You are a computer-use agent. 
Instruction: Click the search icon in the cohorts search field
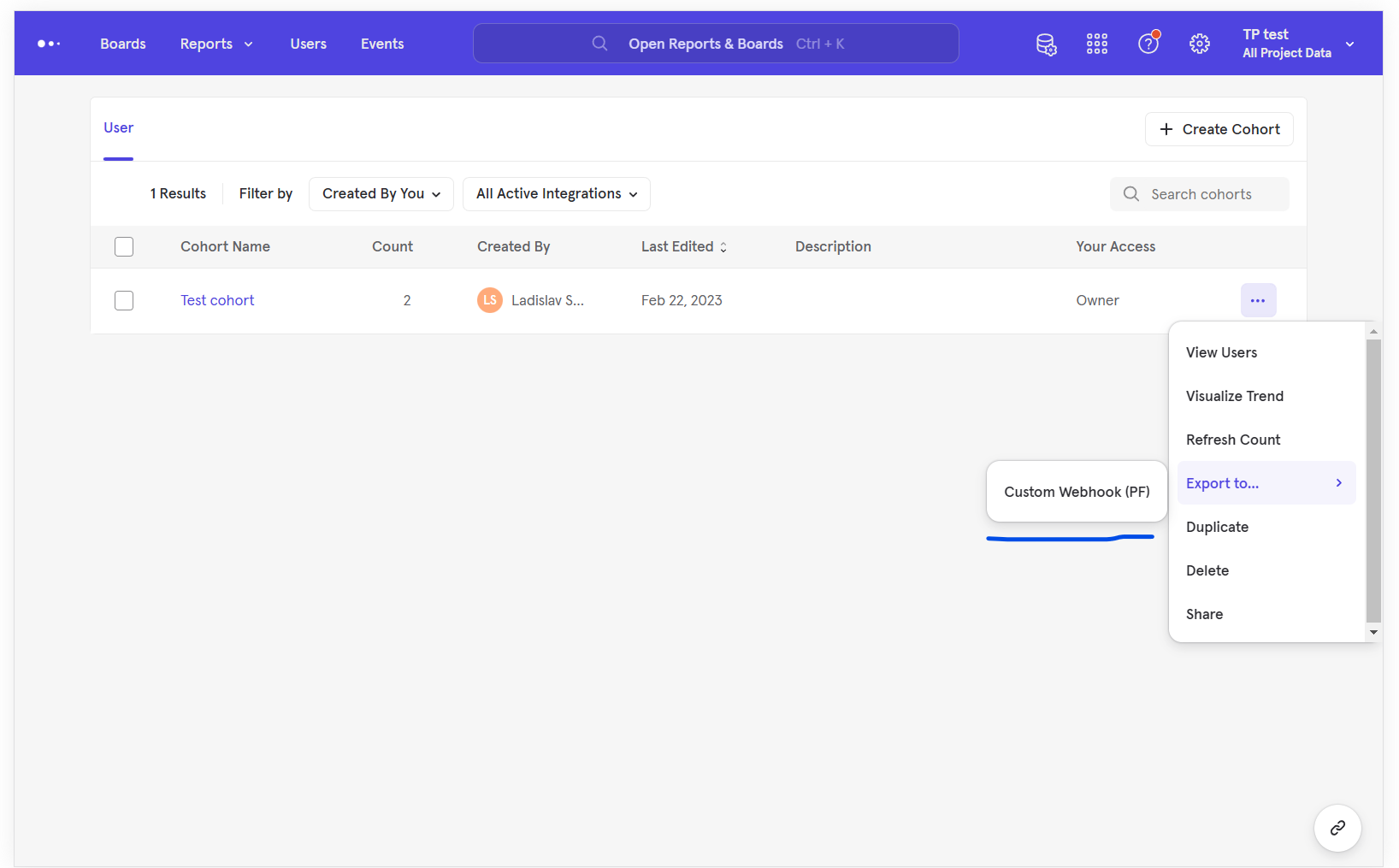[1130, 194]
